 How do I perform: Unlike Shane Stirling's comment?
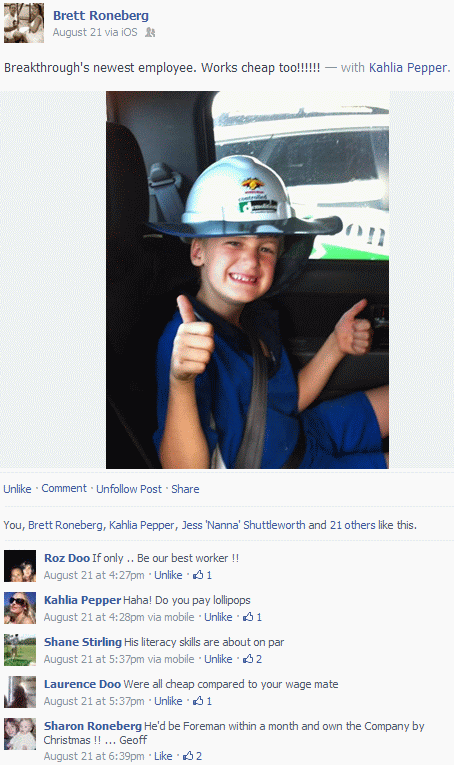pos(218,659)
